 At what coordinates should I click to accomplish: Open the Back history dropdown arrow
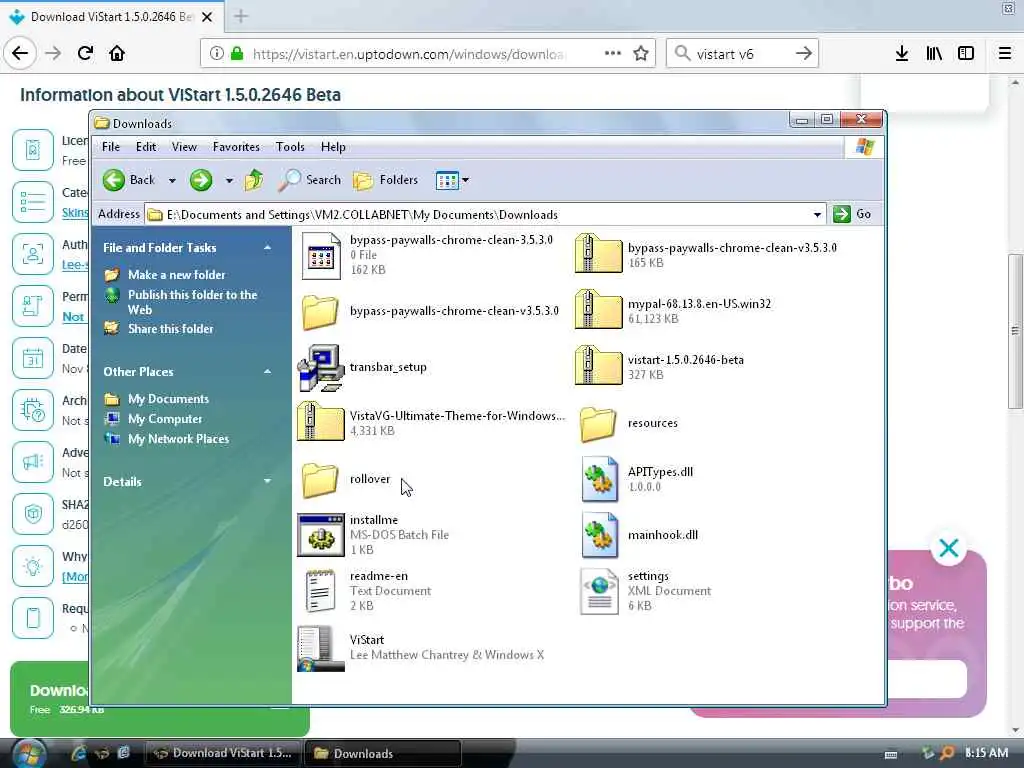pyautogui.click(x=172, y=180)
